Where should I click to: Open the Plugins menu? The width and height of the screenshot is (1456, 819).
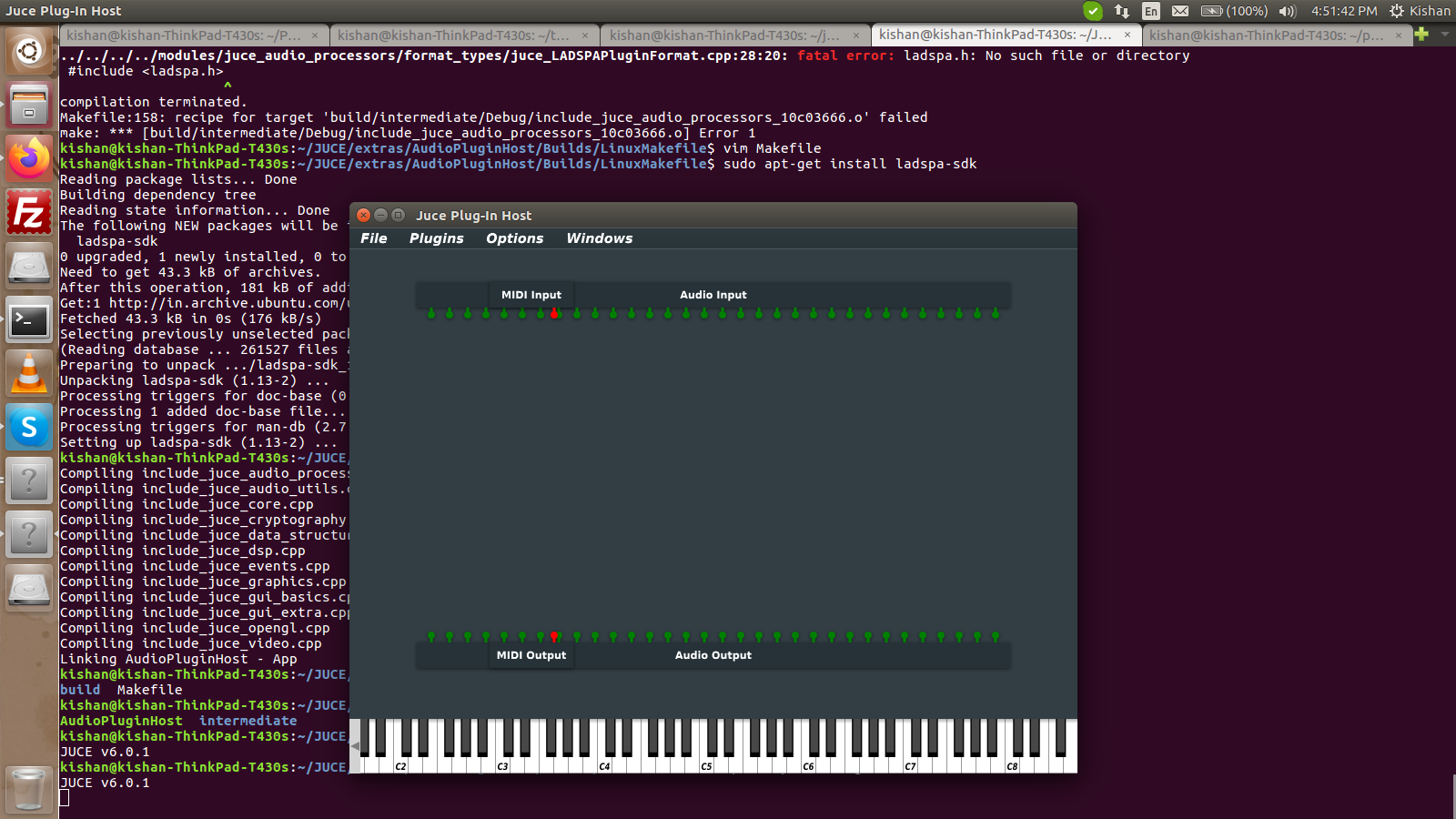coord(436,238)
